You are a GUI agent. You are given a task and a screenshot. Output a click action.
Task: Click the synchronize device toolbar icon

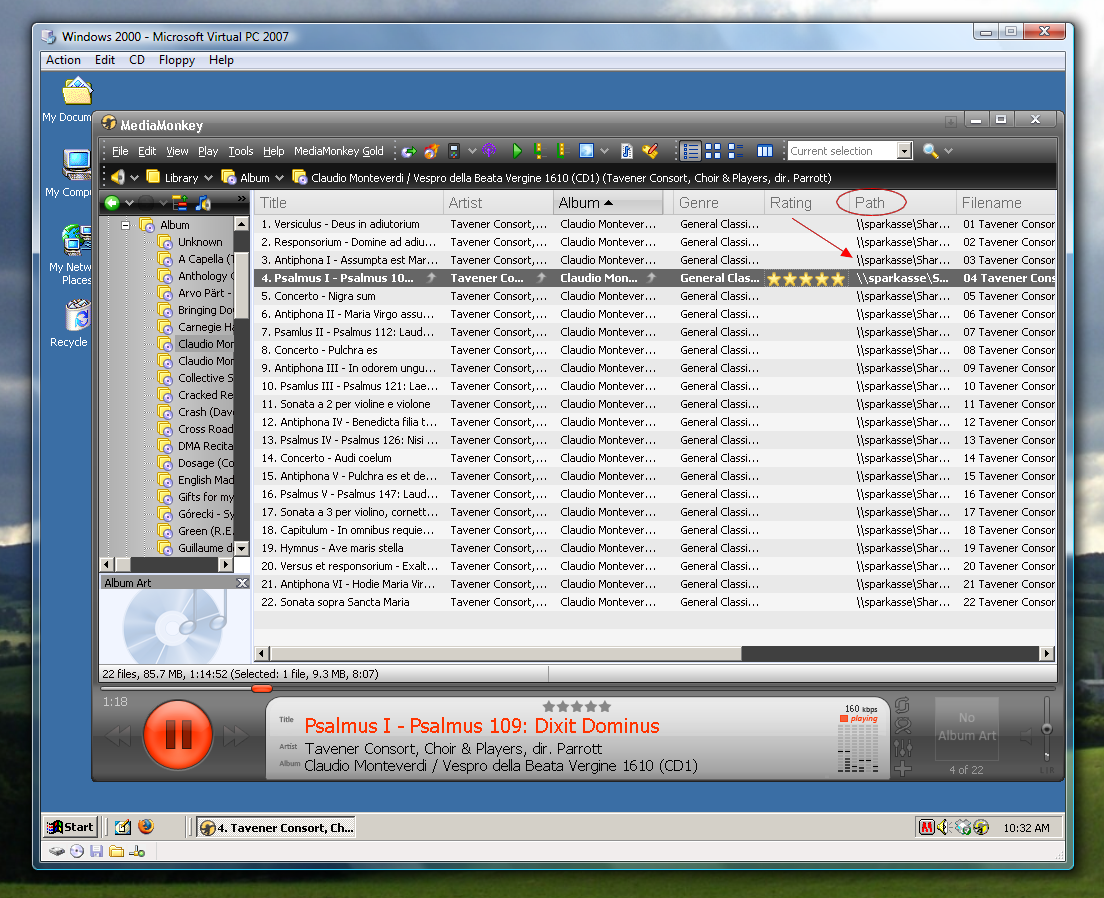point(454,151)
